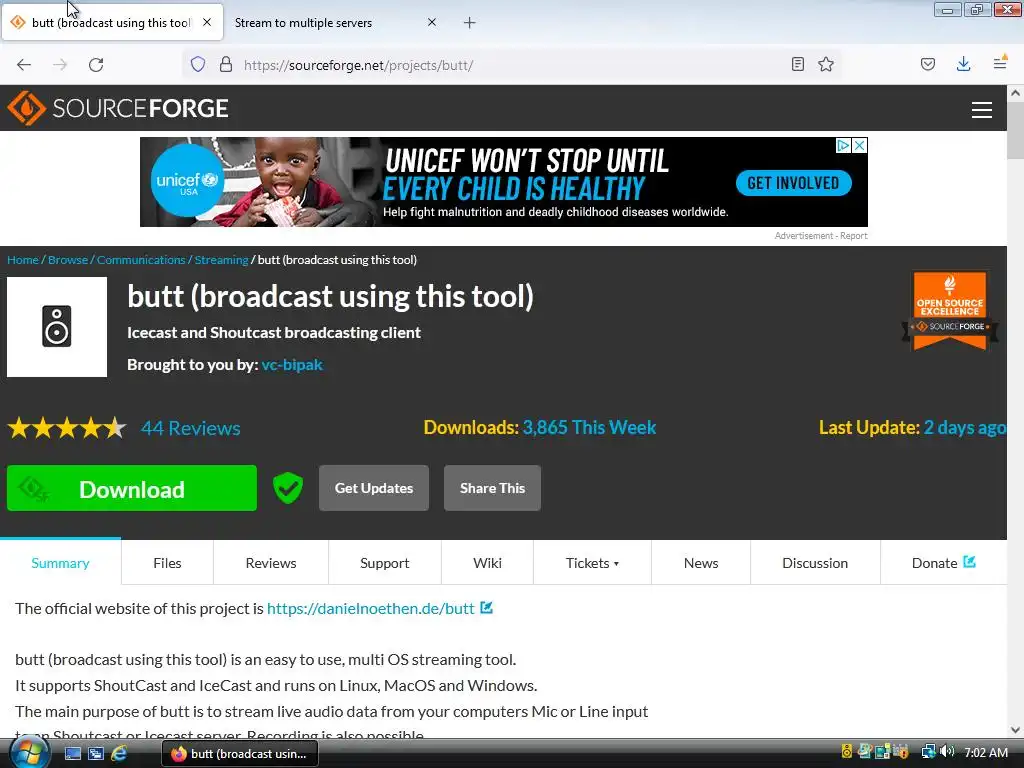Click the Get Updates button
Screen dimensions: 1024x768
(374, 488)
